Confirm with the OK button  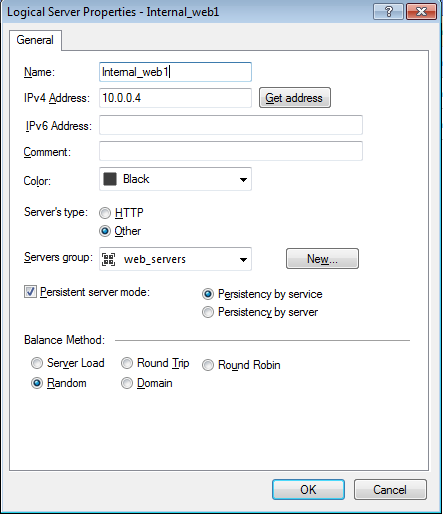(308, 490)
